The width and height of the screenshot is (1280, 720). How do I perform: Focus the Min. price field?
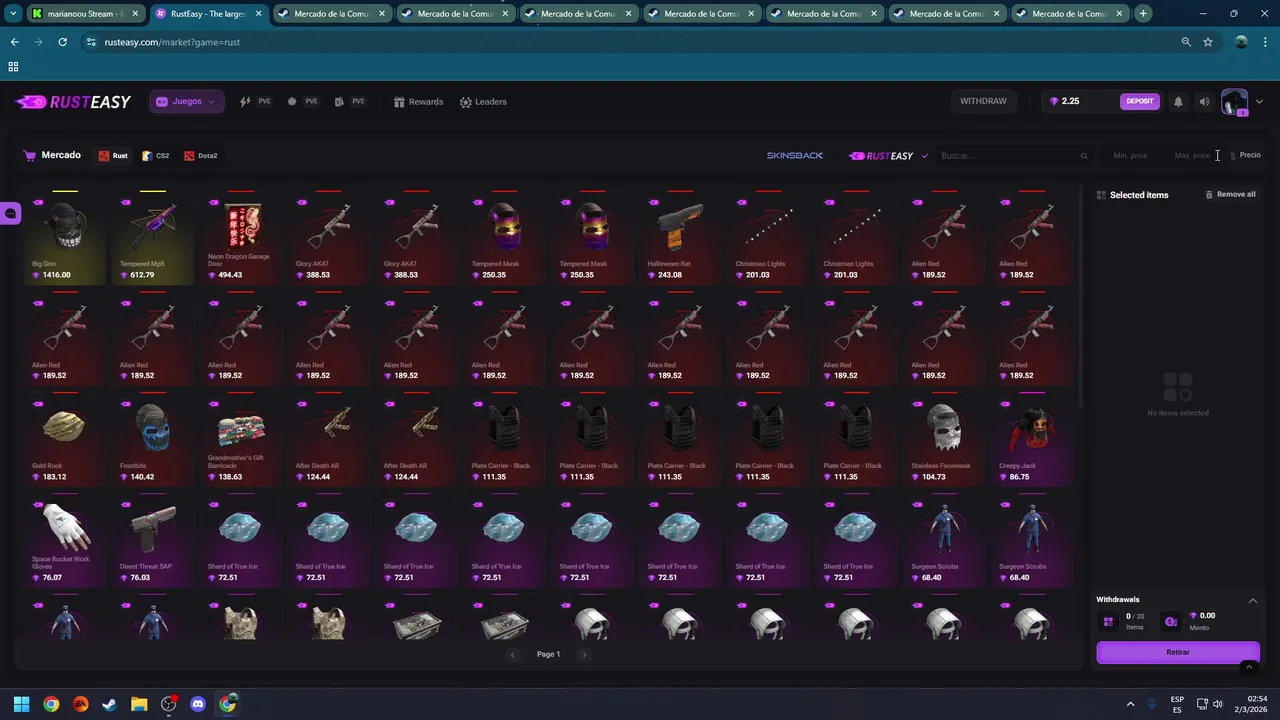[1131, 156]
